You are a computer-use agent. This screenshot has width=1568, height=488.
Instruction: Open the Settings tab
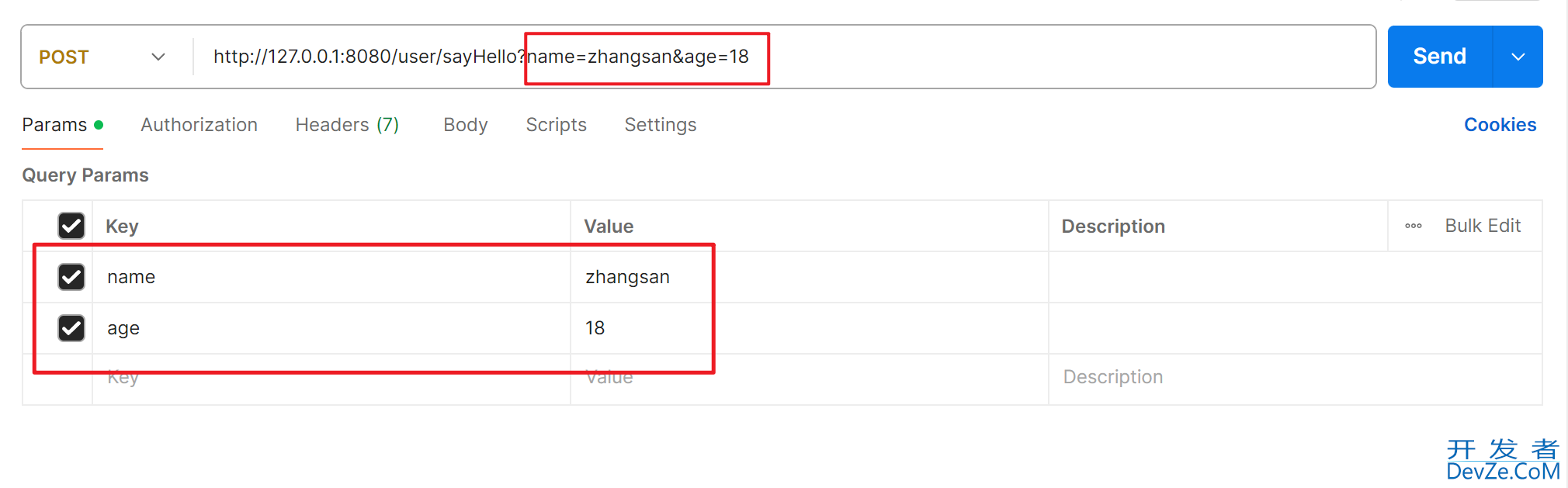pos(661,125)
